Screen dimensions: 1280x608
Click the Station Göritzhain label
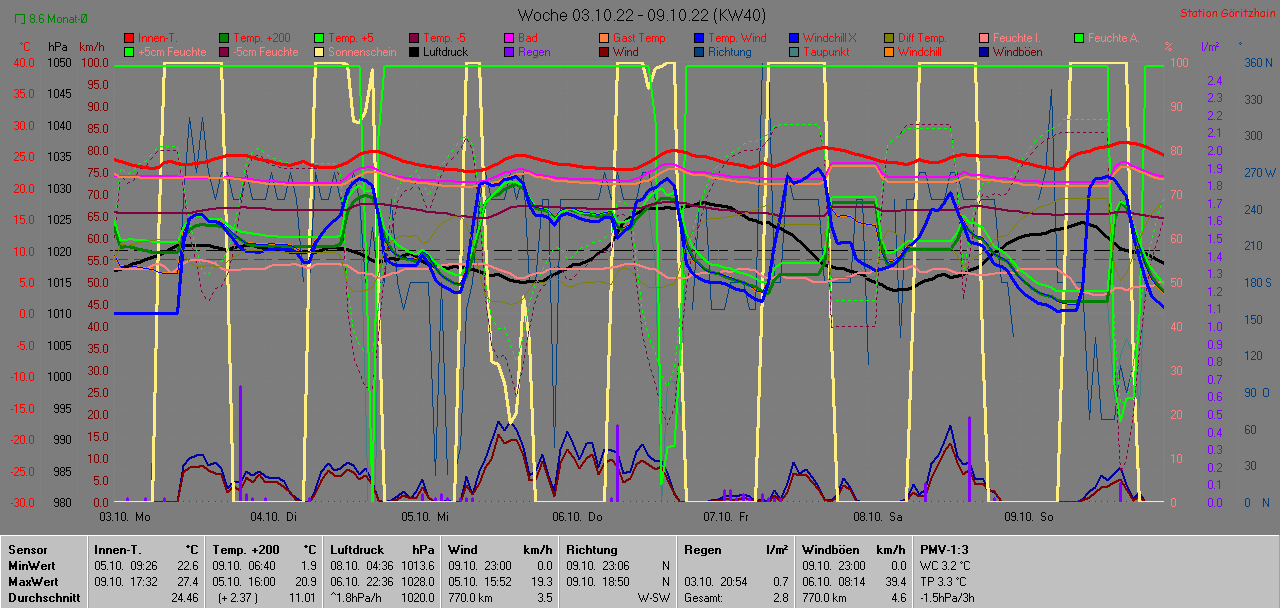pos(1226,13)
